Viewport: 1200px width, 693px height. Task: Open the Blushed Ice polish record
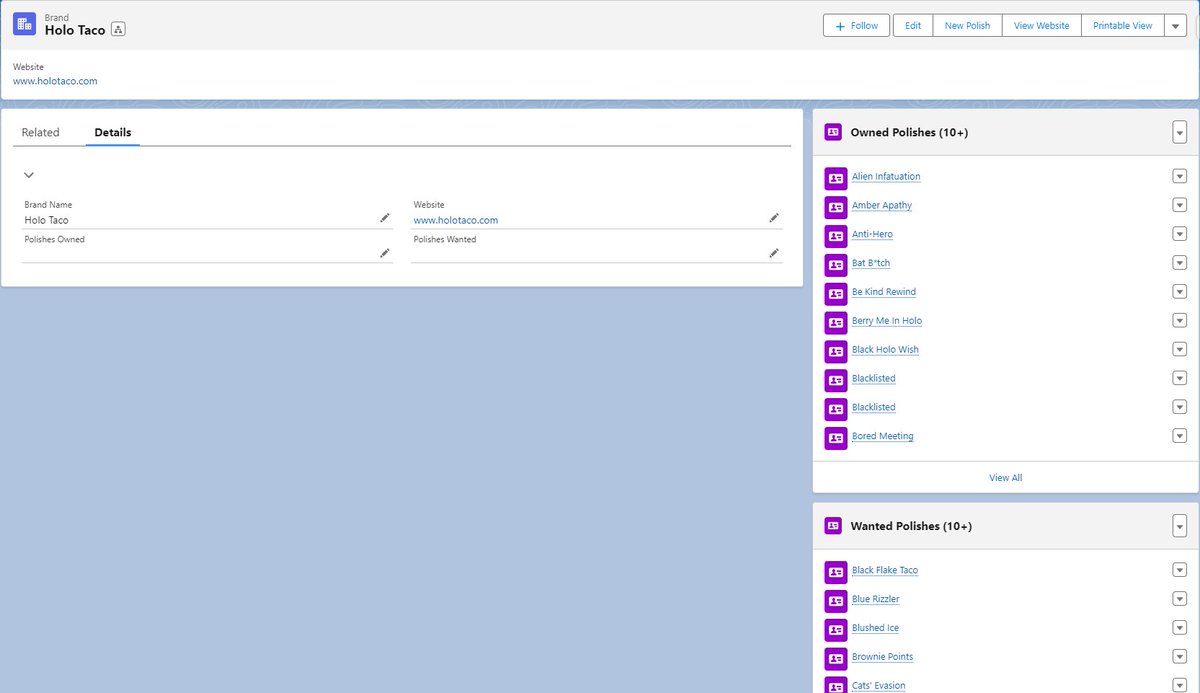[875, 628]
